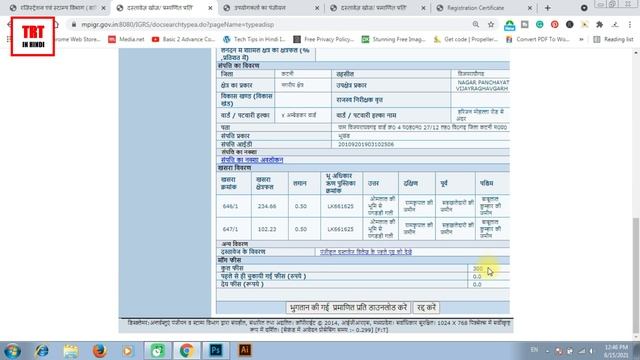
Task: Open Chrome's three-dot menu
Action: coord(630,24)
